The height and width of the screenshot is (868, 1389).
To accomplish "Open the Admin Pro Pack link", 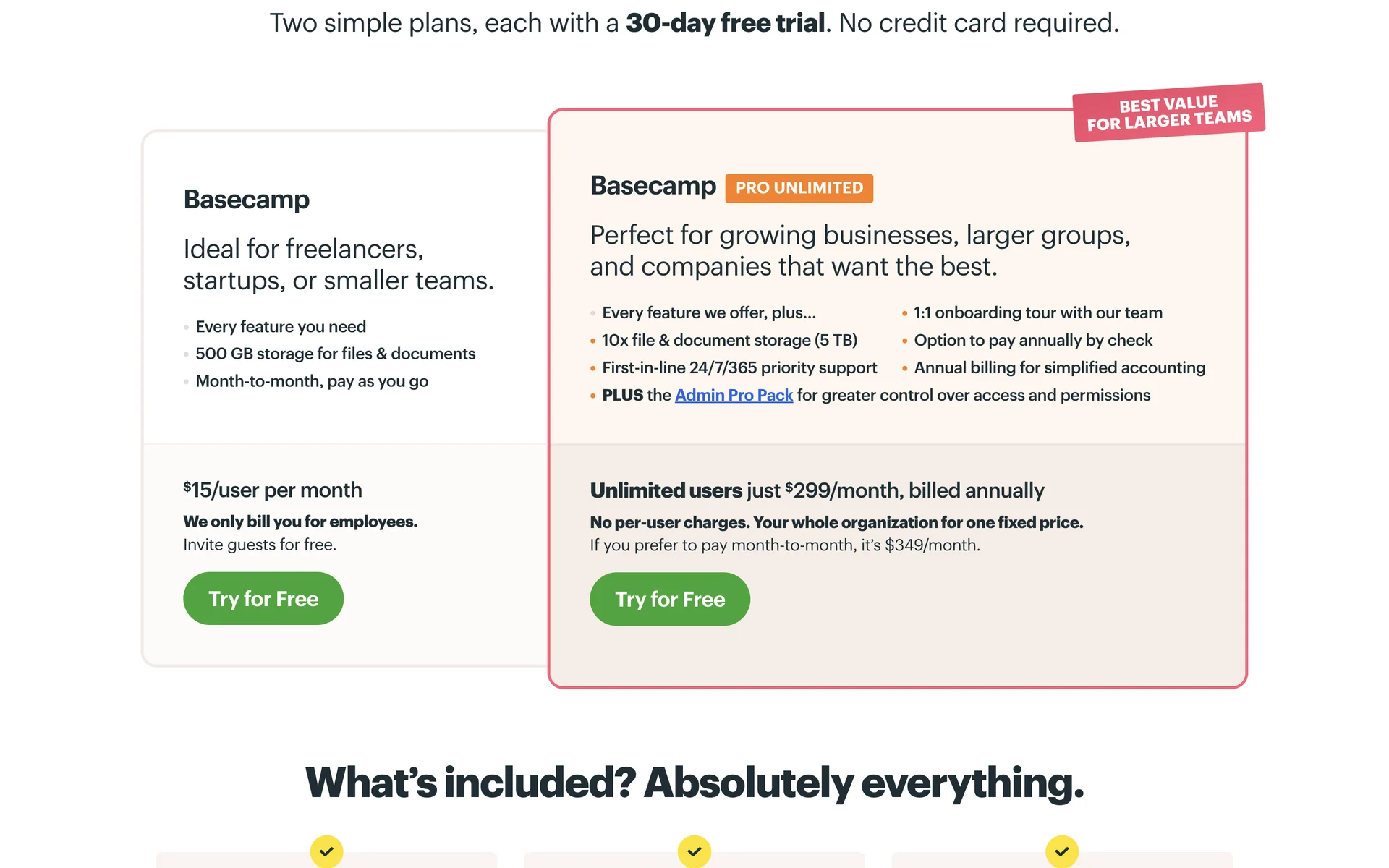I will (734, 395).
